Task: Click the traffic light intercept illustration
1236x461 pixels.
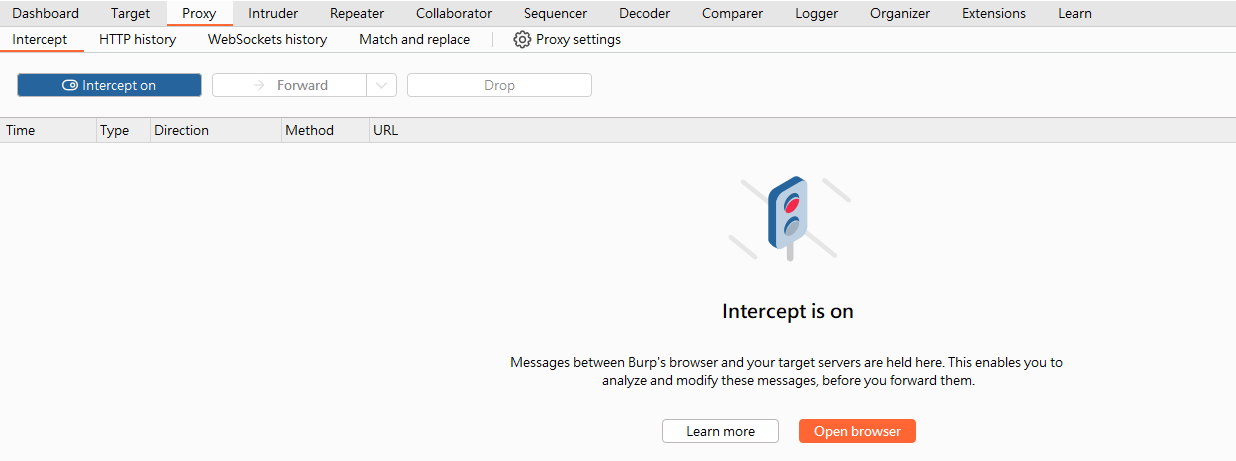Action: click(789, 219)
